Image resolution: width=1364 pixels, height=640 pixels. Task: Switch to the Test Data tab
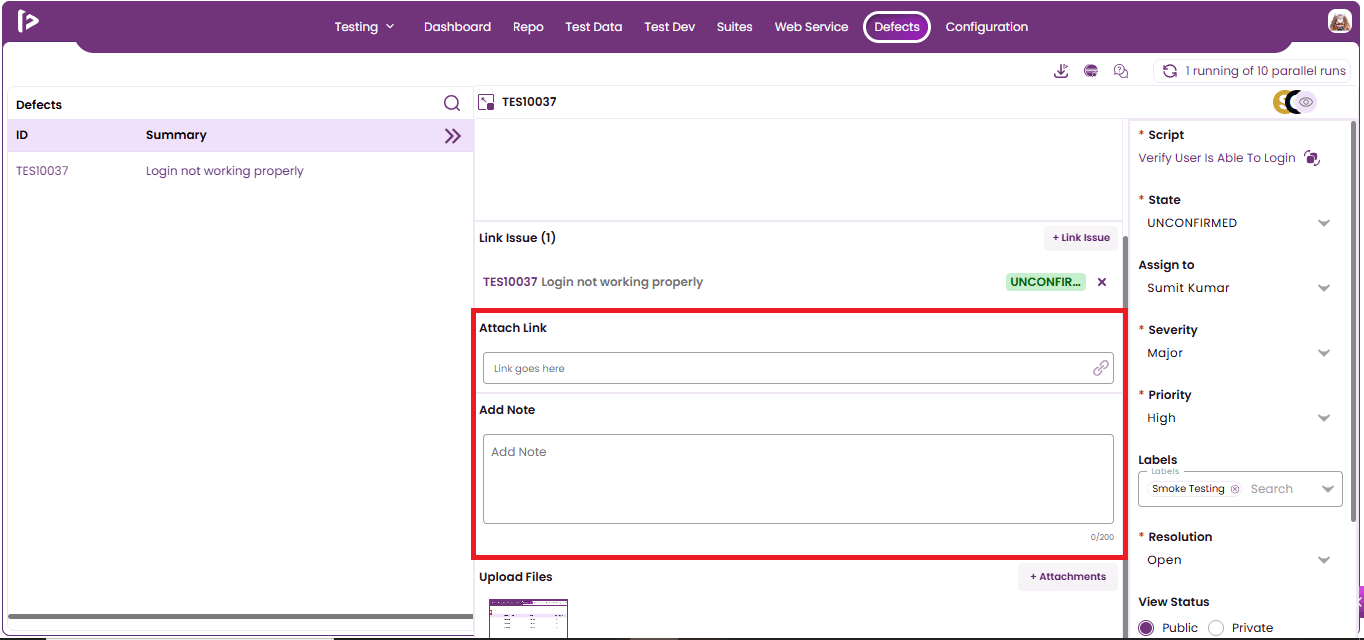[594, 27]
